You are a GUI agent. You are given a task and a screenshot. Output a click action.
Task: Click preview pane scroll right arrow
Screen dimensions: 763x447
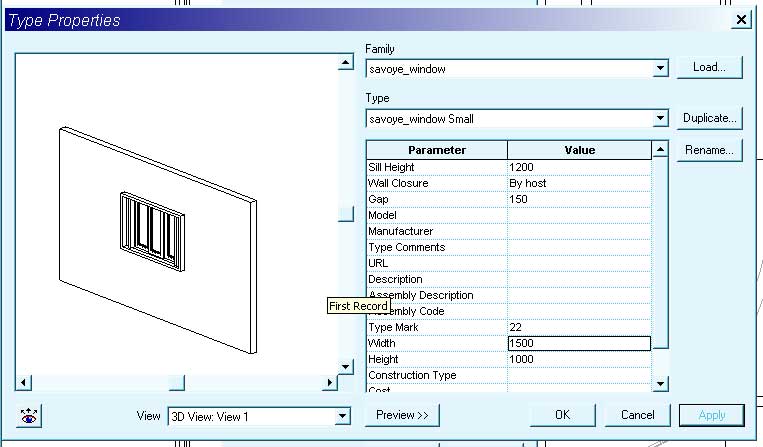pyautogui.click(x=330, y=383)
